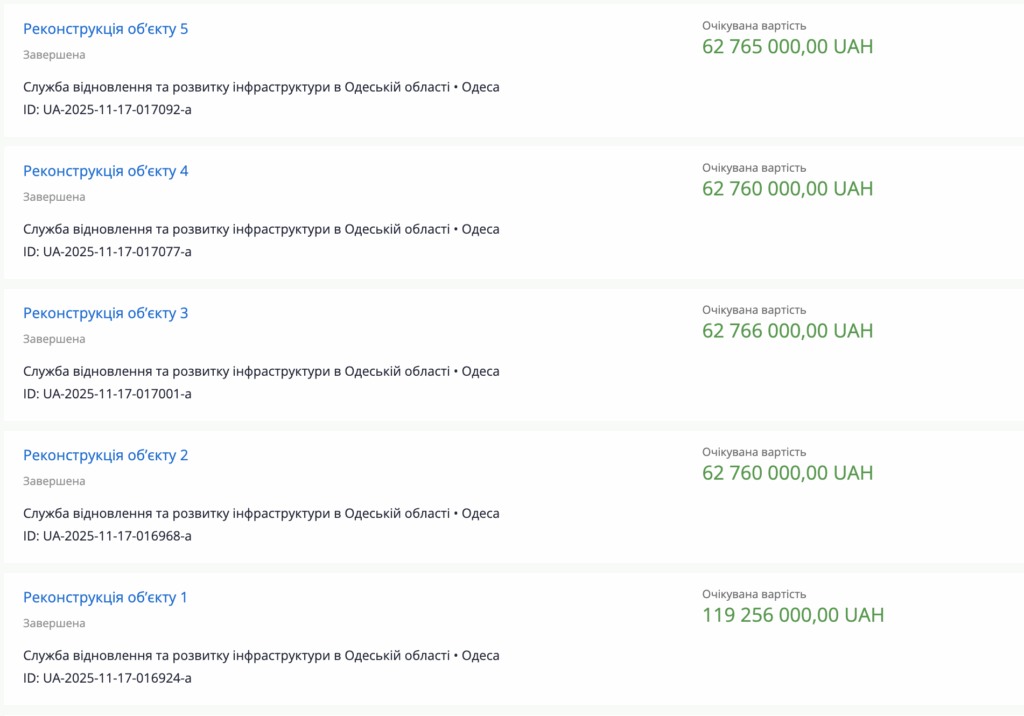Viewport: 1024px width, 716px height.
Task: Click the 62 765 000,00 UAH amount
Action: click(x=787, y=47)
